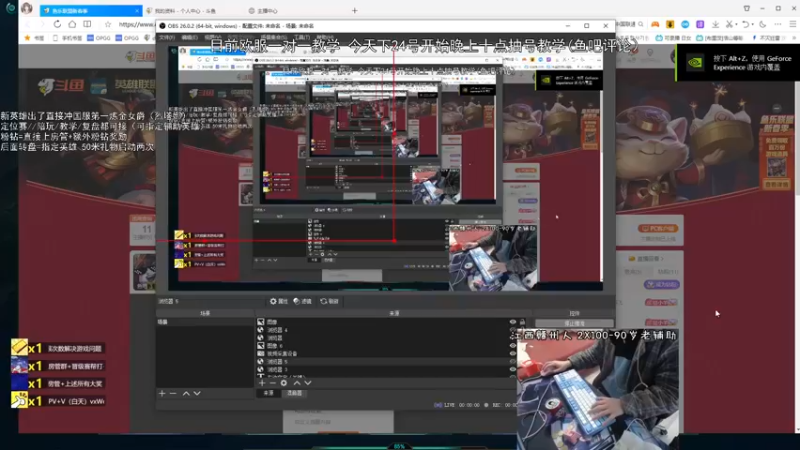
Task: Click the 滤镜 filters button in OBS
Action: pos(303,301)
